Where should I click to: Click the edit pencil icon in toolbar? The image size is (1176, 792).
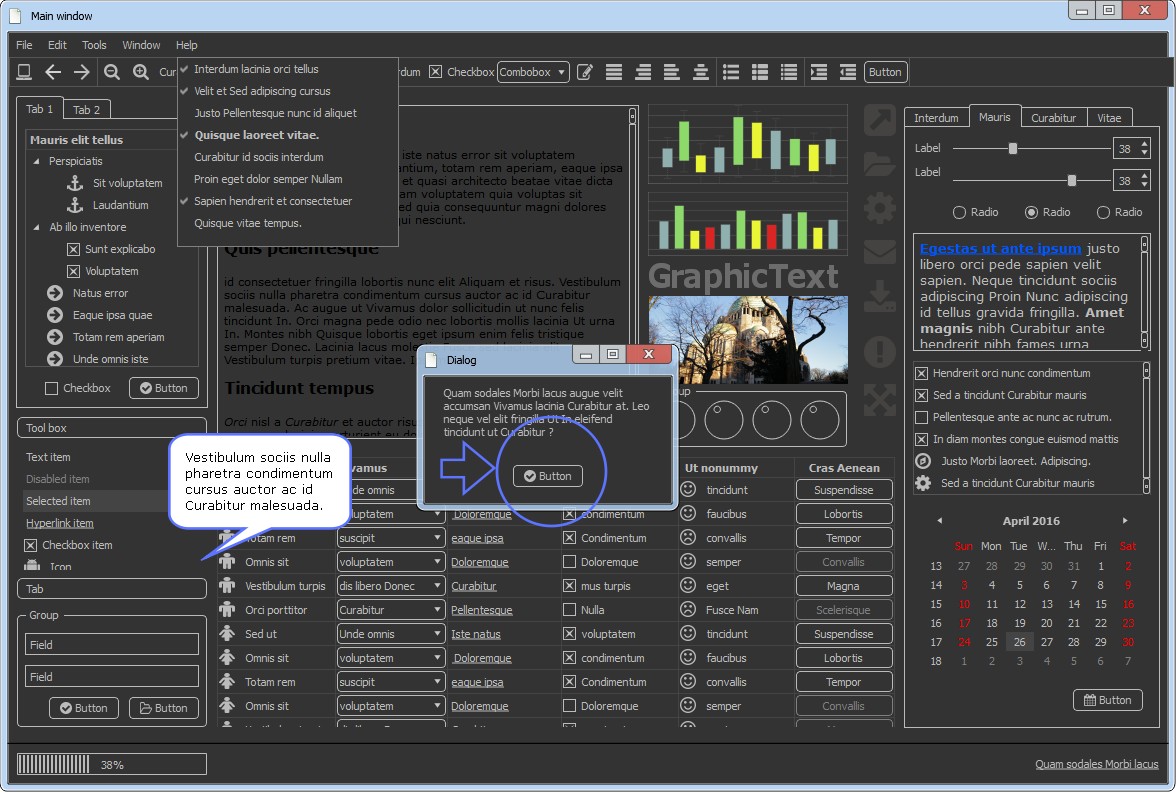[x=585, y=72]
